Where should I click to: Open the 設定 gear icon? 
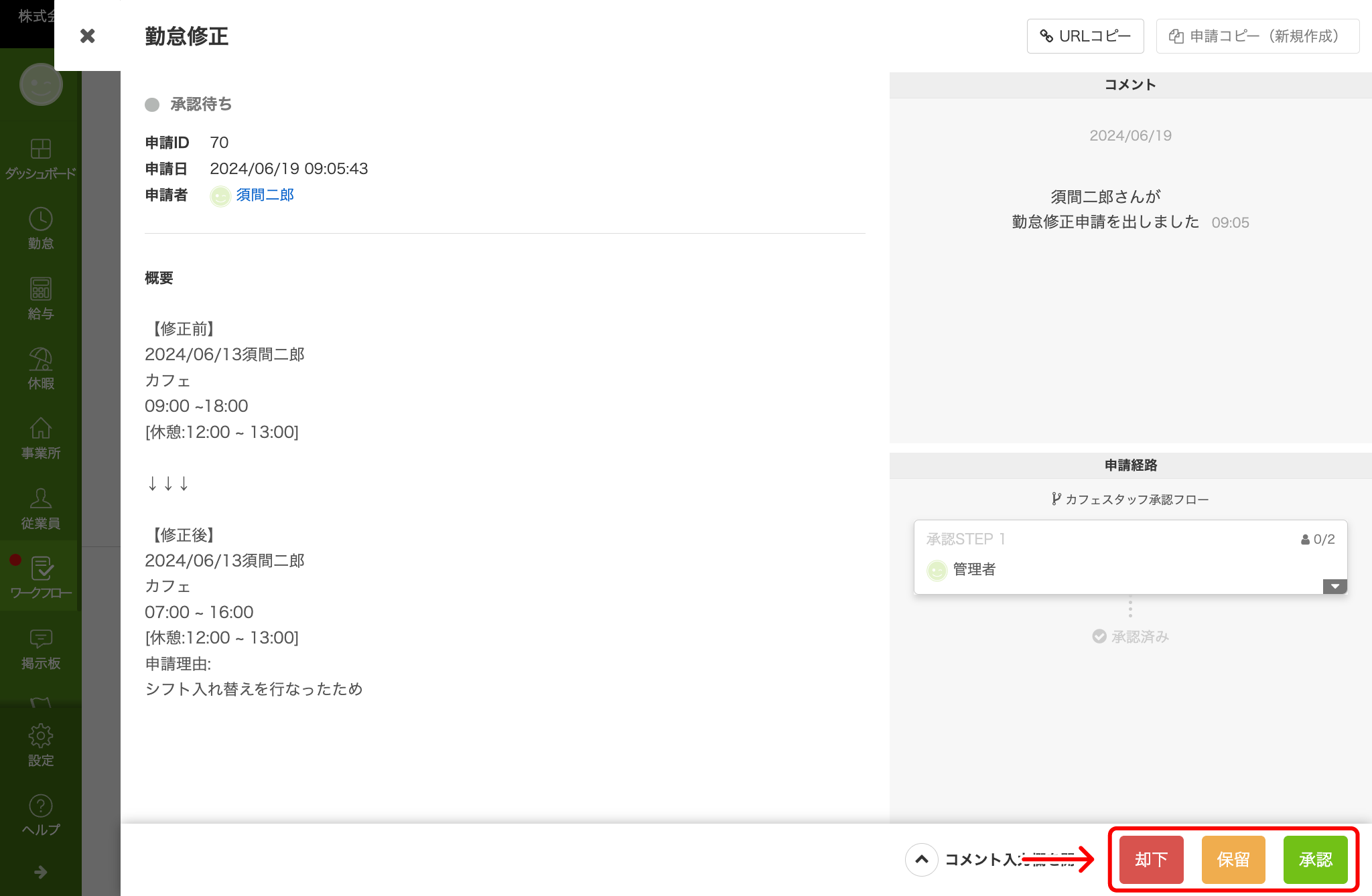[41, 735]
